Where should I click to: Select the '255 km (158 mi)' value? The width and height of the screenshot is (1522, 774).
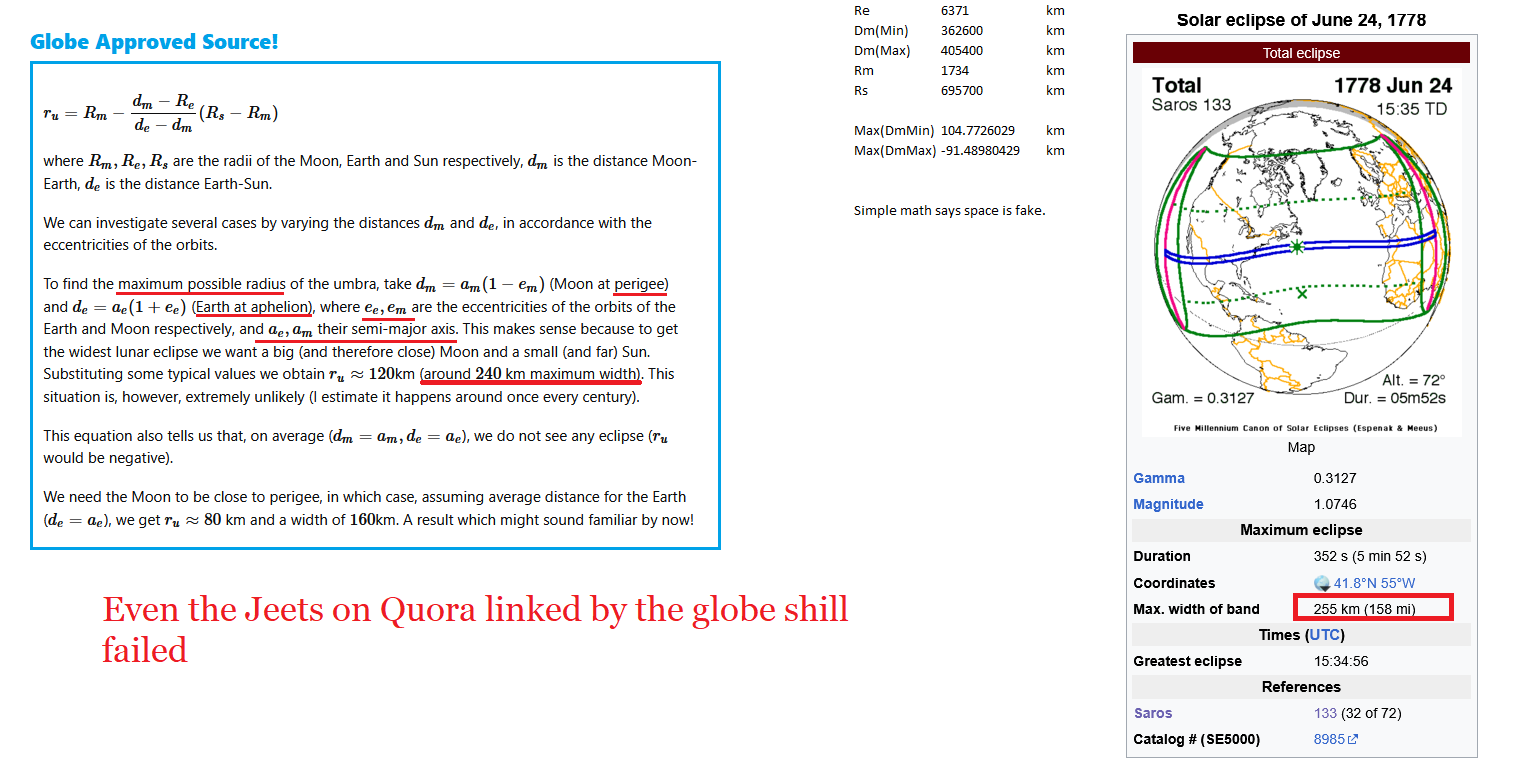tap(1364, 609)
